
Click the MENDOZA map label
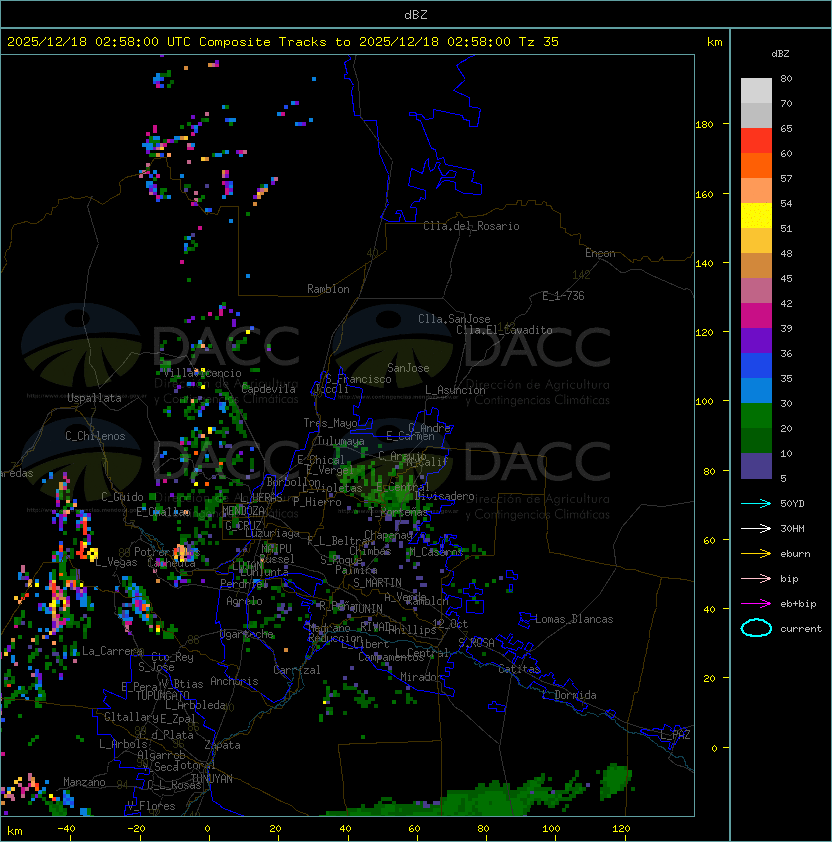click(x=243, y=511)
